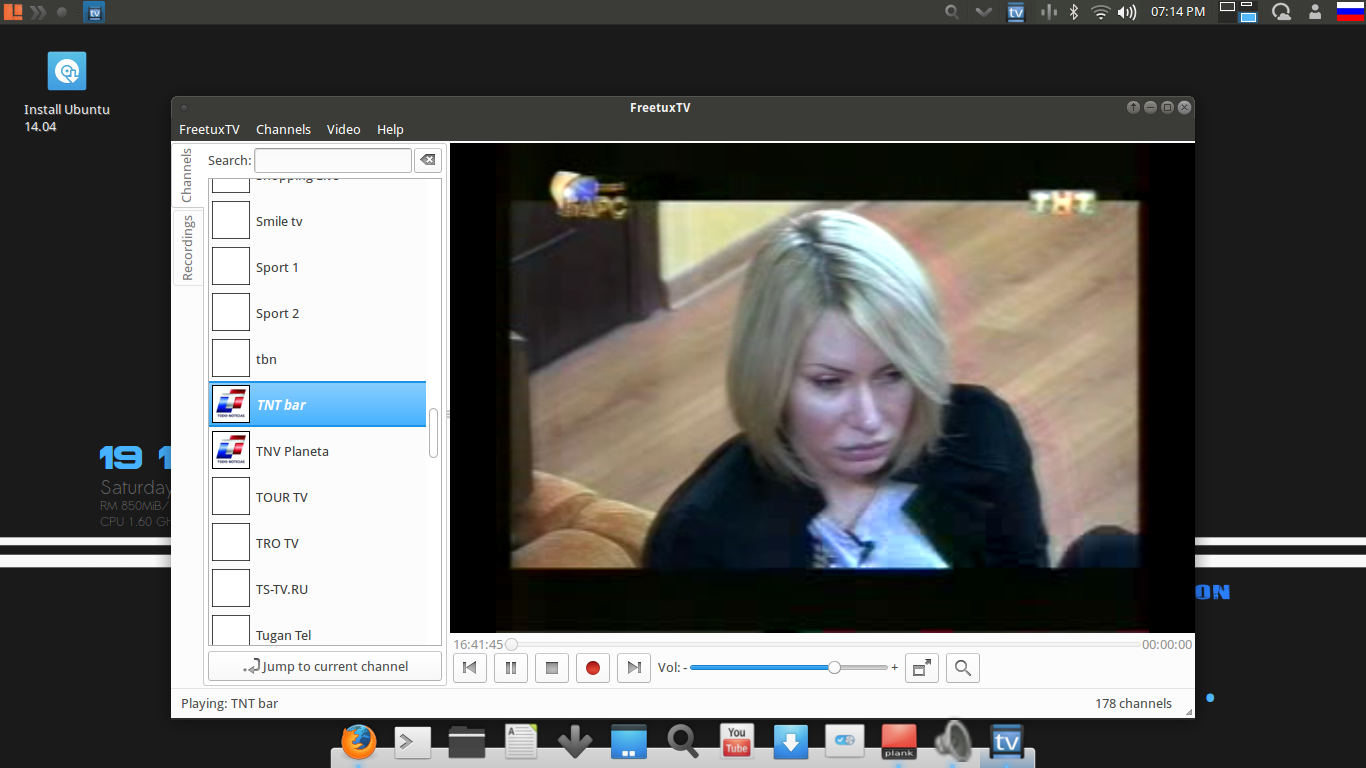Pause the current channel playback
The width and height of the screenshot is (1366, 768).
[x=510, y=668]
